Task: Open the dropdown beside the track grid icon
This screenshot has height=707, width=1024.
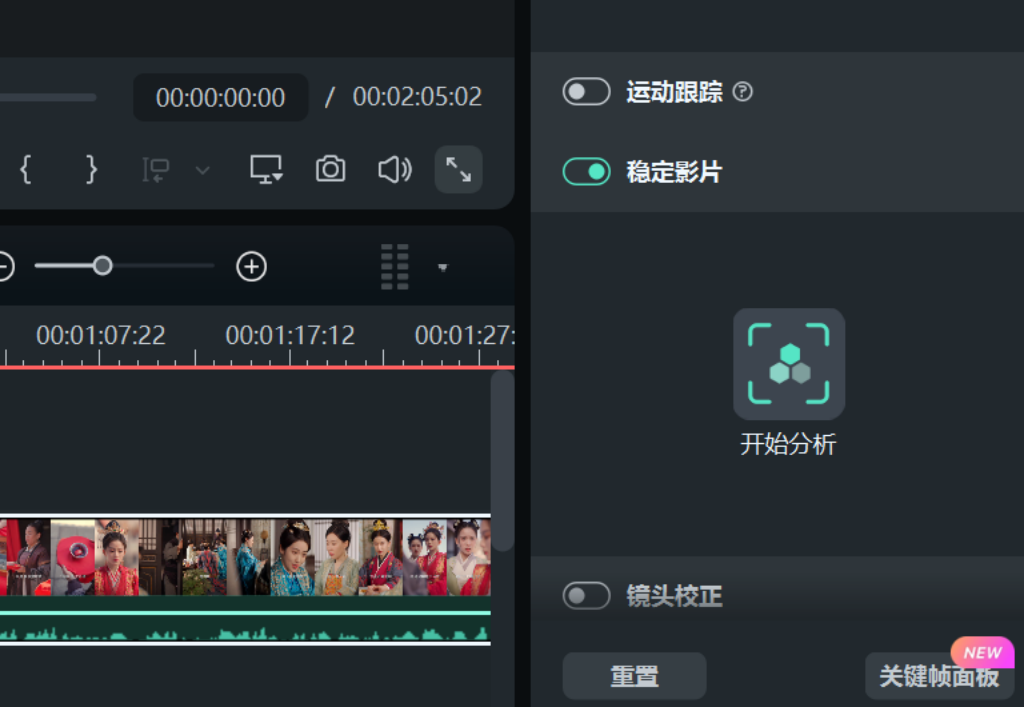Action: [x=441, y=267]
